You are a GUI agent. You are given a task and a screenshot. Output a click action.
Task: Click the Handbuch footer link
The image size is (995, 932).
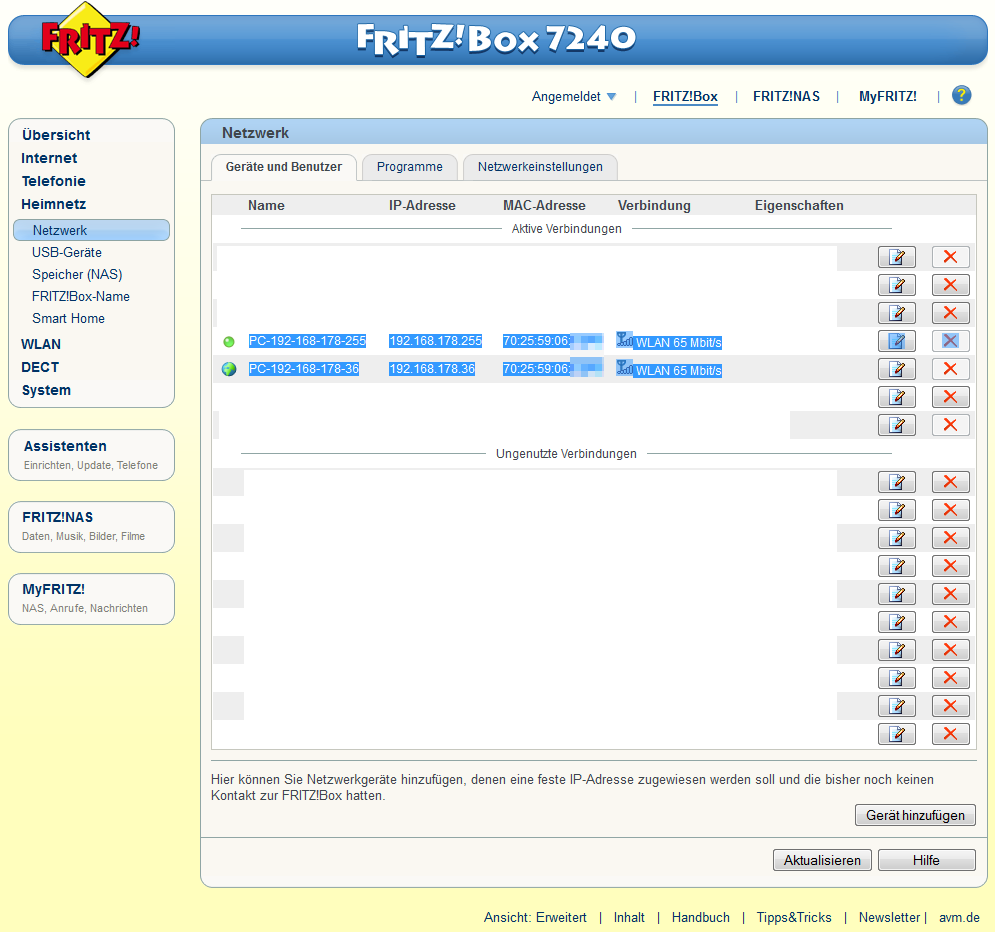coord(701,917)
